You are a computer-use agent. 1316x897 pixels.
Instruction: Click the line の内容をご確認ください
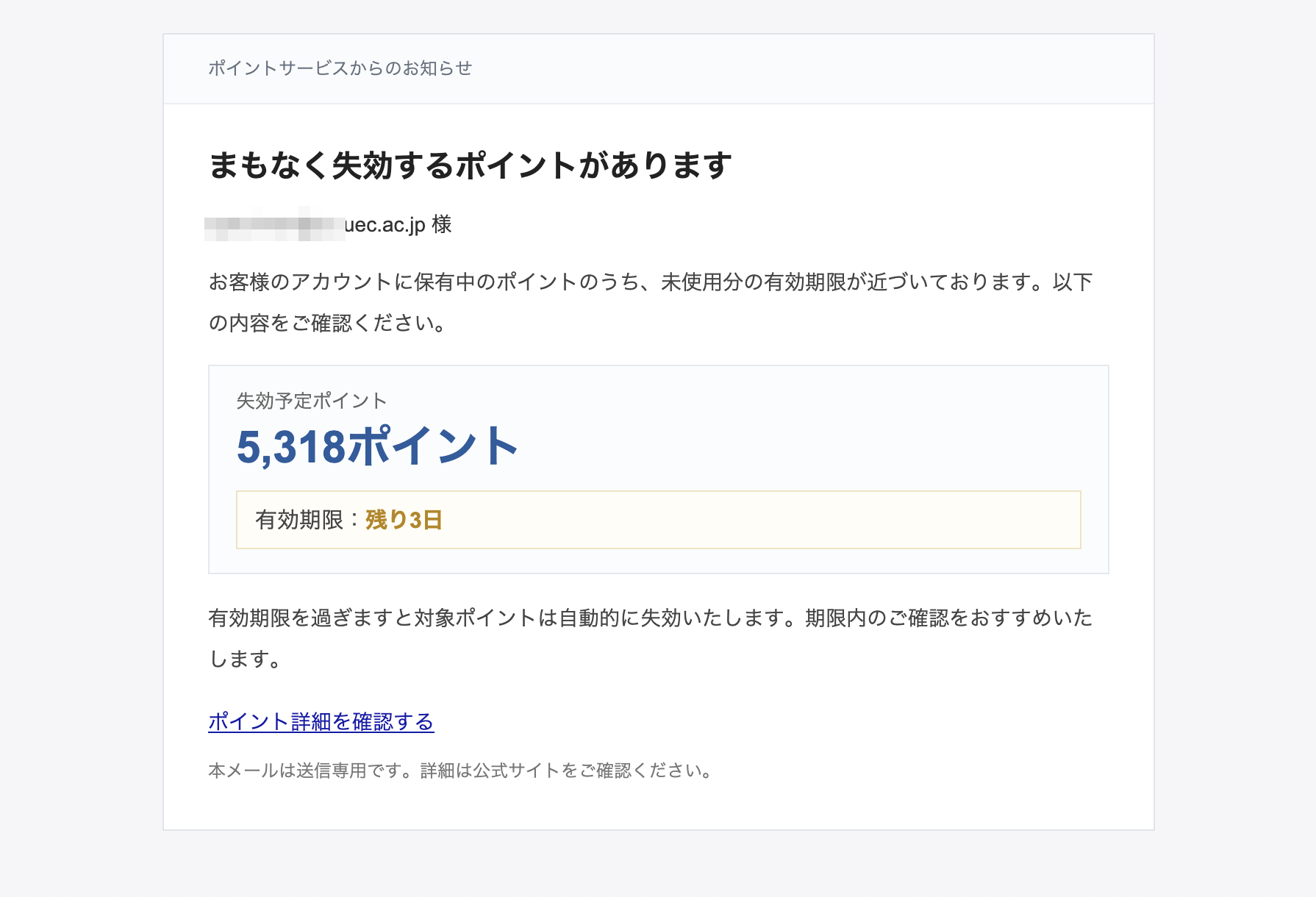tap(327, 324)
